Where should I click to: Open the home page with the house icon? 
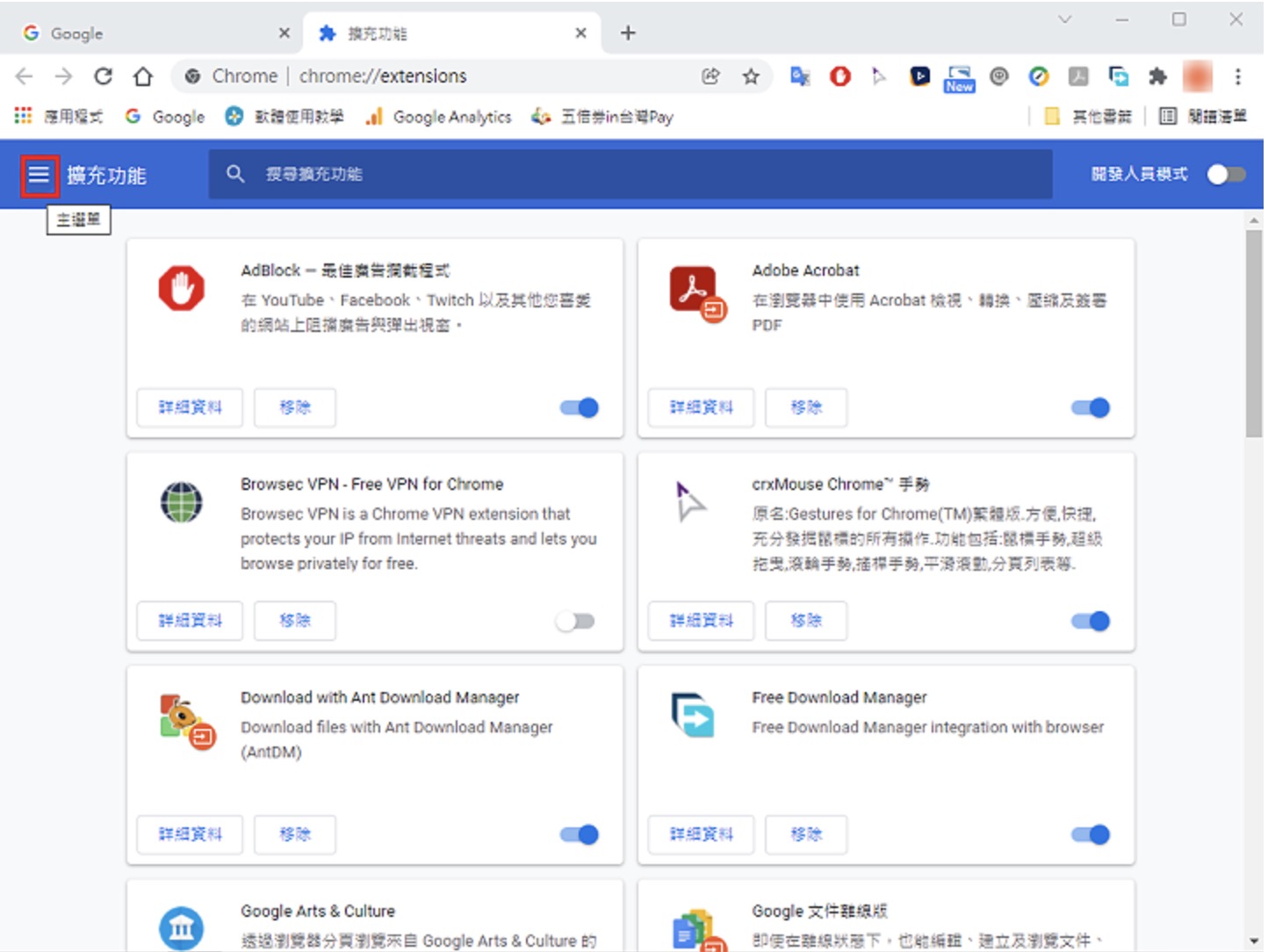coord(142,76)
